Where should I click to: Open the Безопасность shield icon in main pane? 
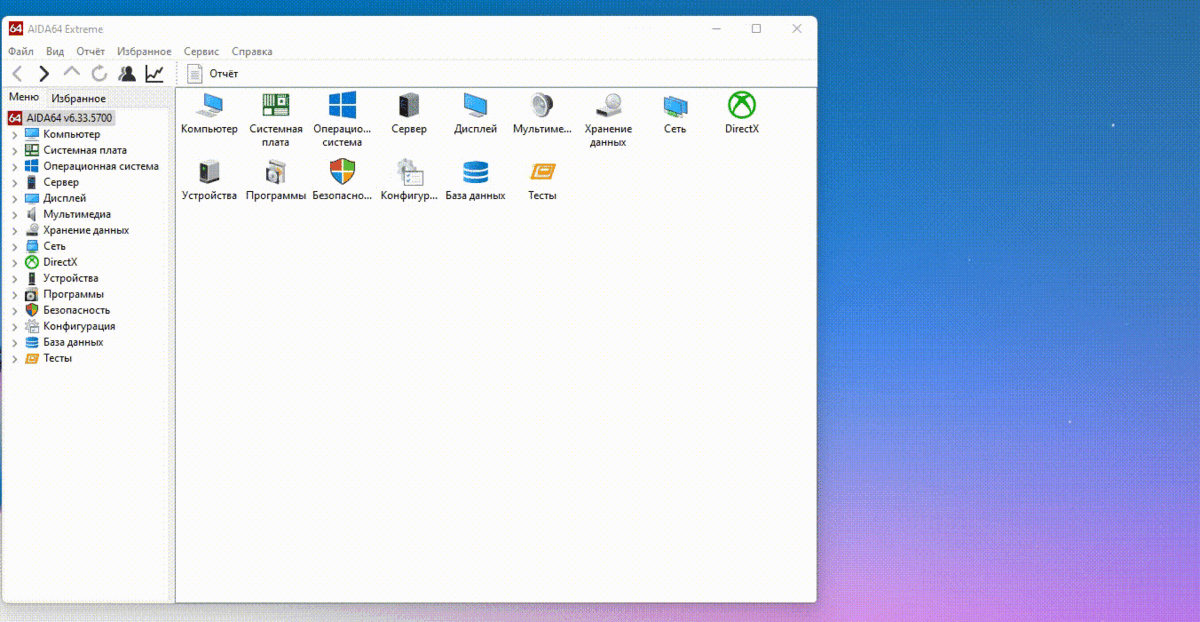coord(342,172)
